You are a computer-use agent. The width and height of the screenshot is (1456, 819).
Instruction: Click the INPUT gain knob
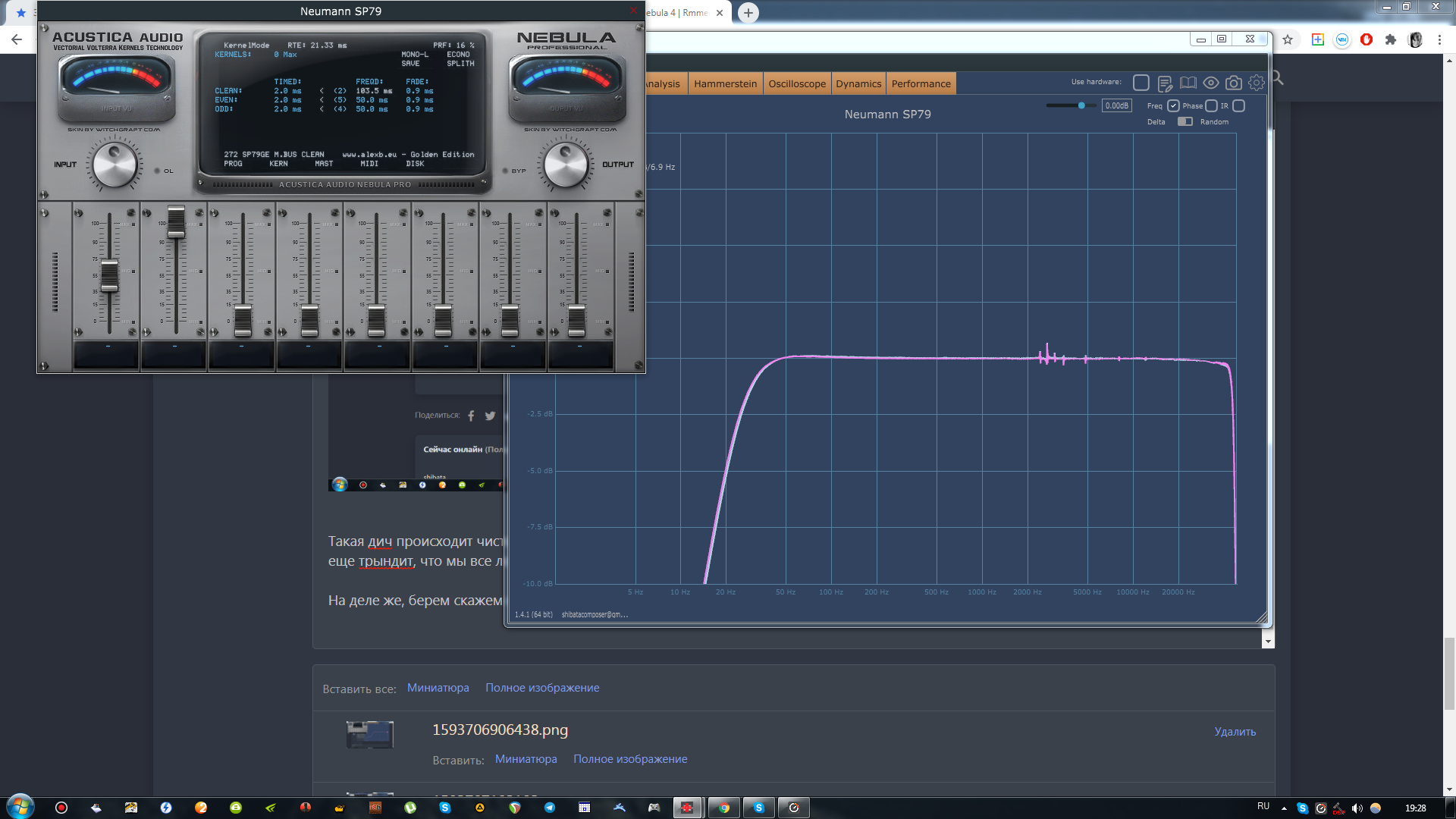click(x=115, y=165)
